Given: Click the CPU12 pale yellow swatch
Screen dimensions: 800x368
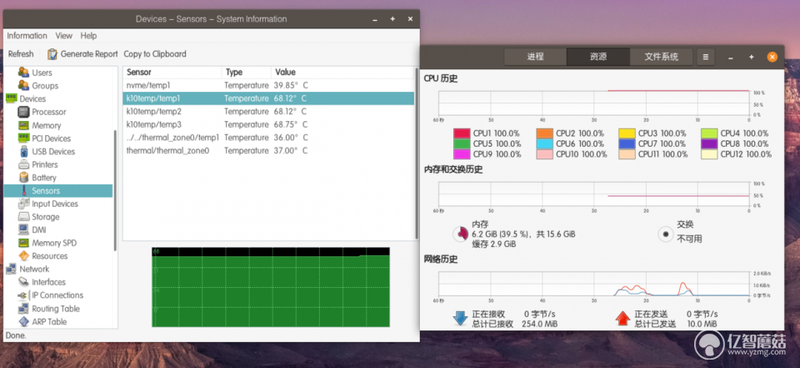Looking at the screenshot, I should pyautogui.click(x=709, y=154).
